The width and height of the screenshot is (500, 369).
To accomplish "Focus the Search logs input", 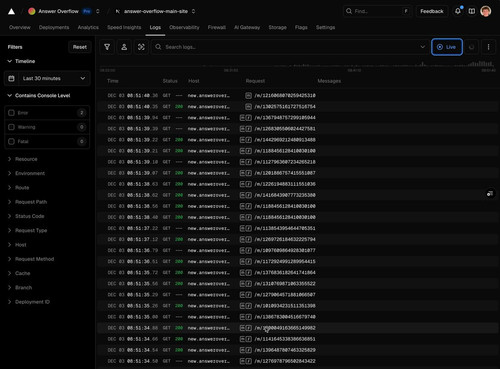I will 290,47.
